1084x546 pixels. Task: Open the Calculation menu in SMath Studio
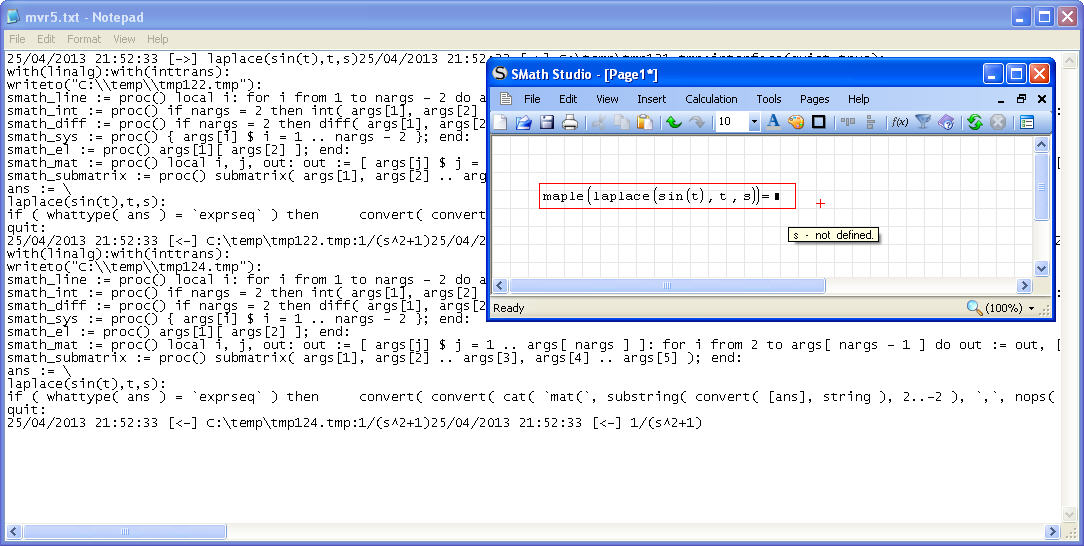point(711,99)
